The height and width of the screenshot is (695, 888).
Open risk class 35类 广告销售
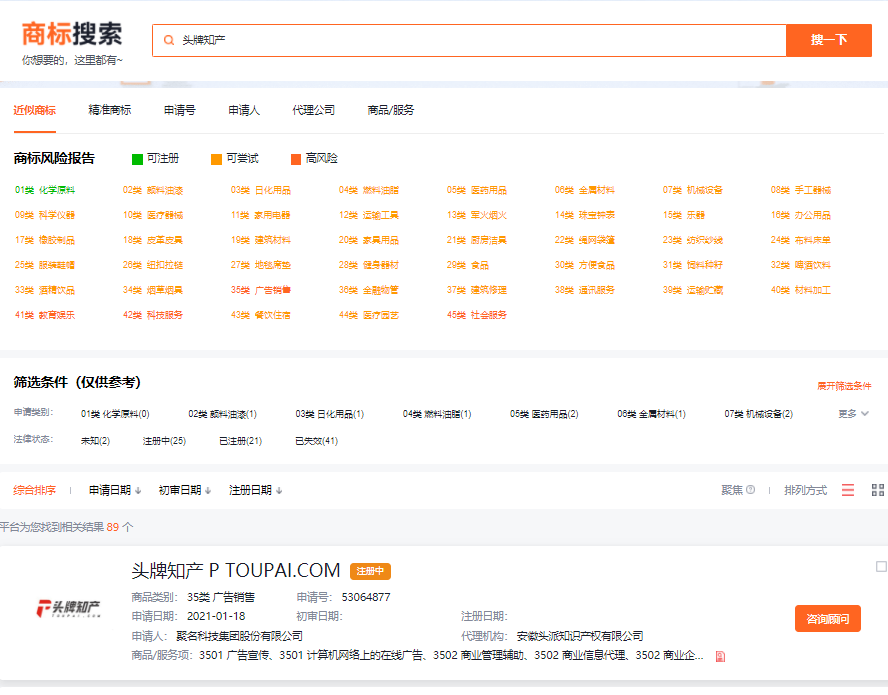261,290
